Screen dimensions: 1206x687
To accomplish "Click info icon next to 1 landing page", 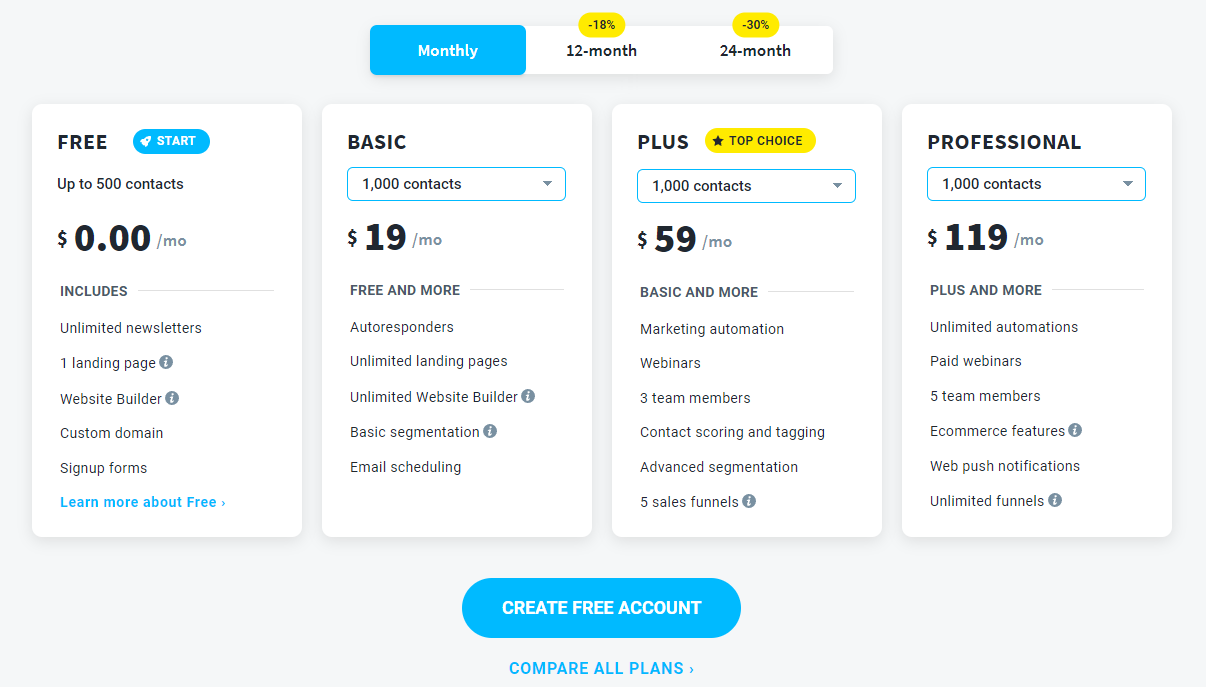I will [x=166, y=362].
